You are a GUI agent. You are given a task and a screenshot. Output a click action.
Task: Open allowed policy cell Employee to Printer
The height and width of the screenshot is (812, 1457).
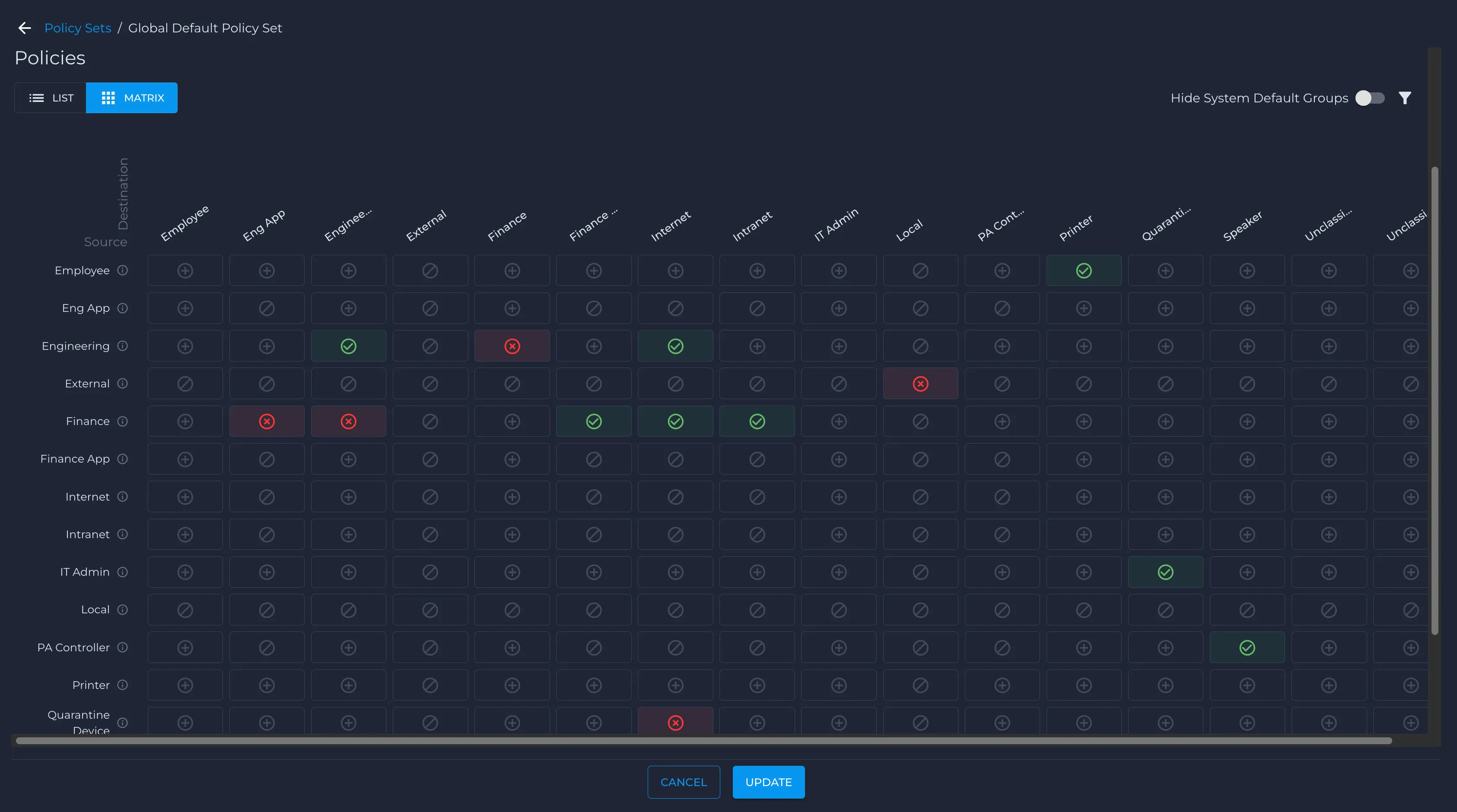(x=1084, y=270)
